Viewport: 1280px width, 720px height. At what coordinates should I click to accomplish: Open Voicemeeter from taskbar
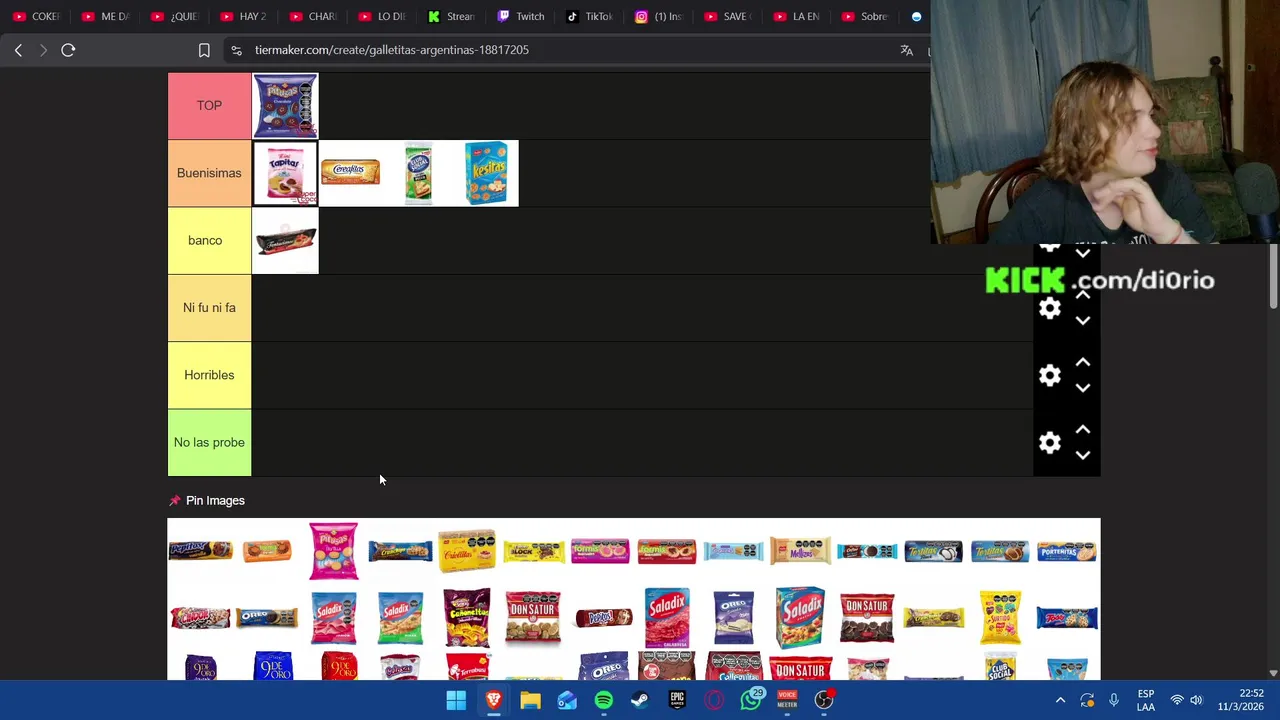(787, 700)
